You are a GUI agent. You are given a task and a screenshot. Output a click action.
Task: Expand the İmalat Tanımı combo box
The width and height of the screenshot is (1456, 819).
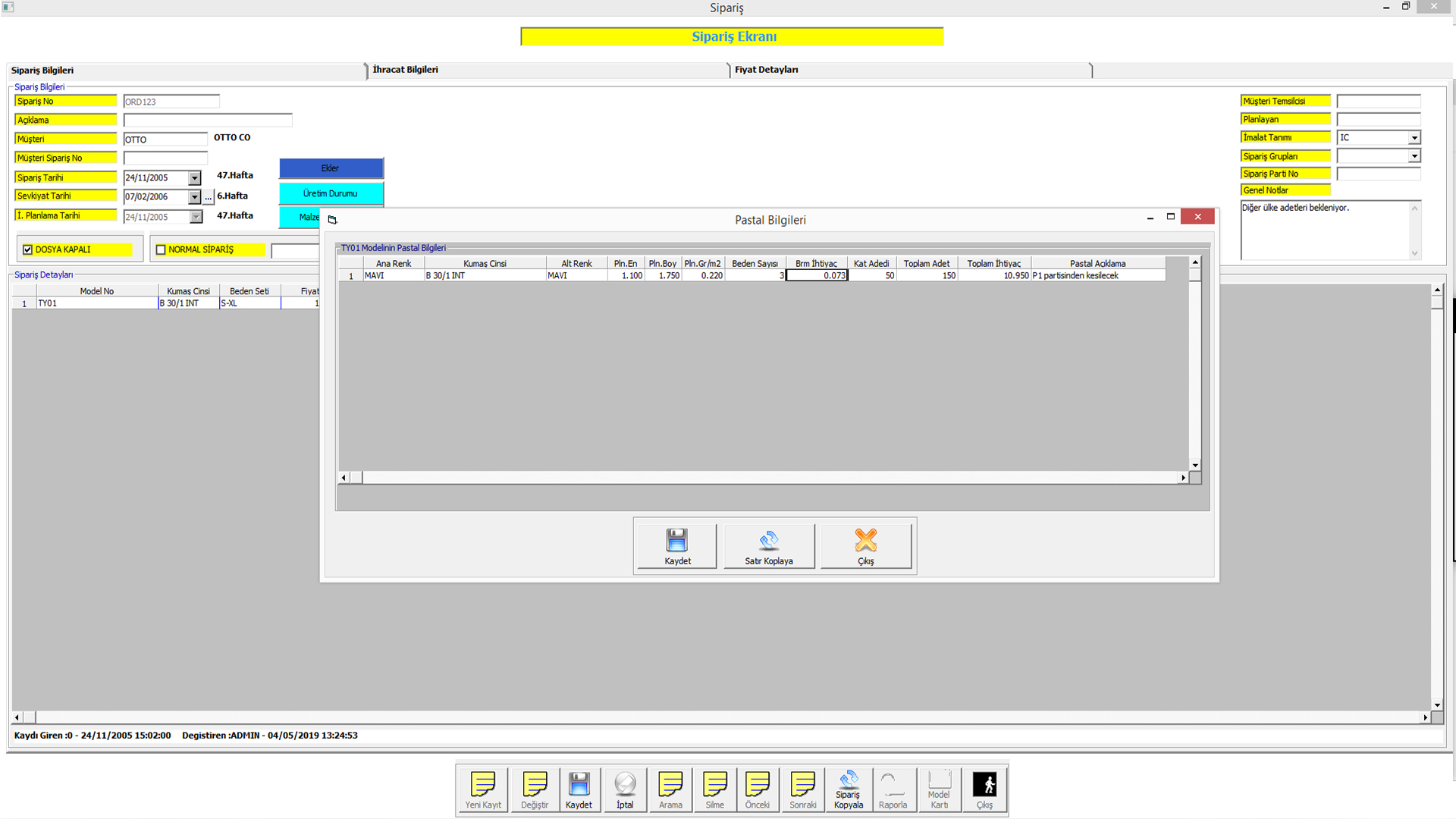[1414, 138]
